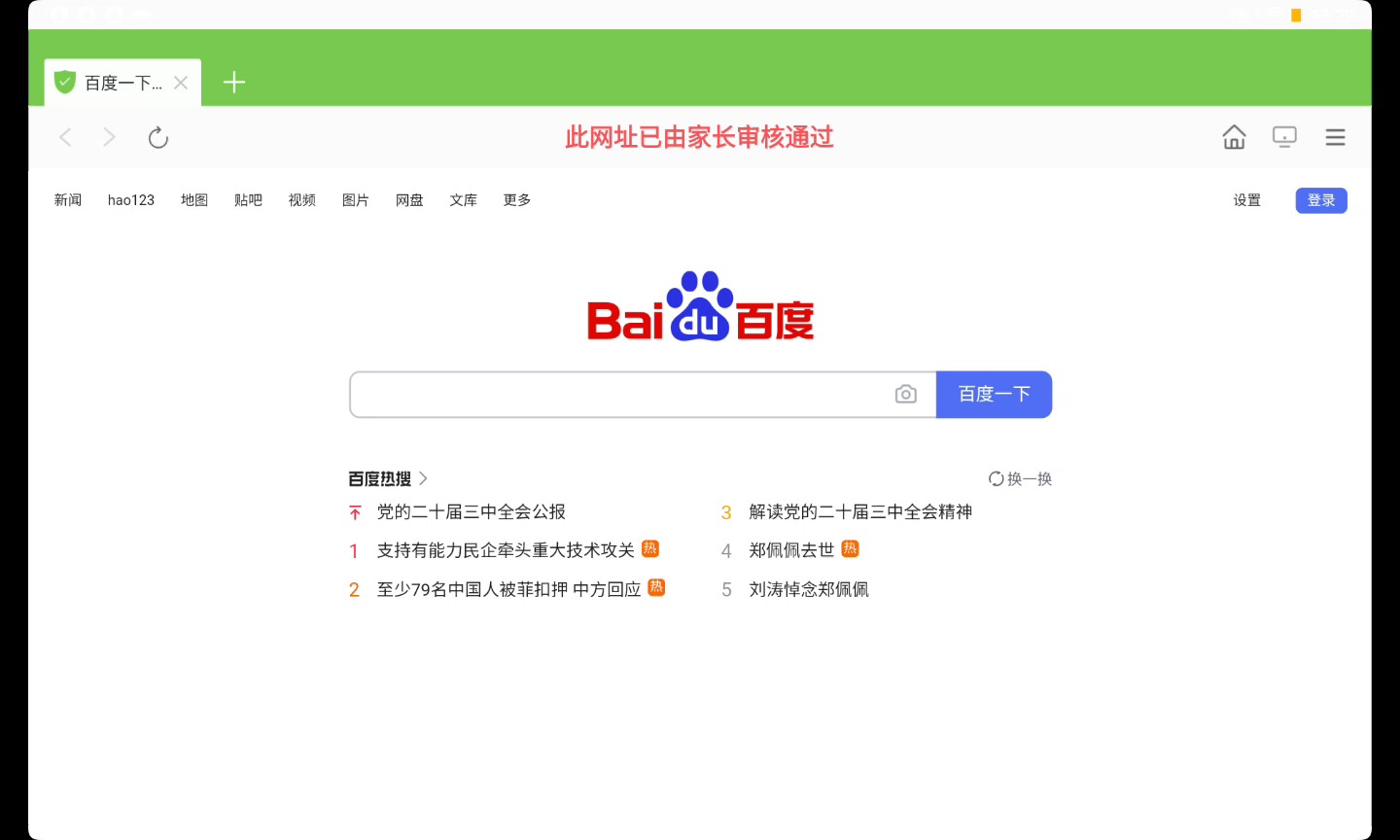Open the 地图 nav link
Screen dimensions: 1400x840
194,200
